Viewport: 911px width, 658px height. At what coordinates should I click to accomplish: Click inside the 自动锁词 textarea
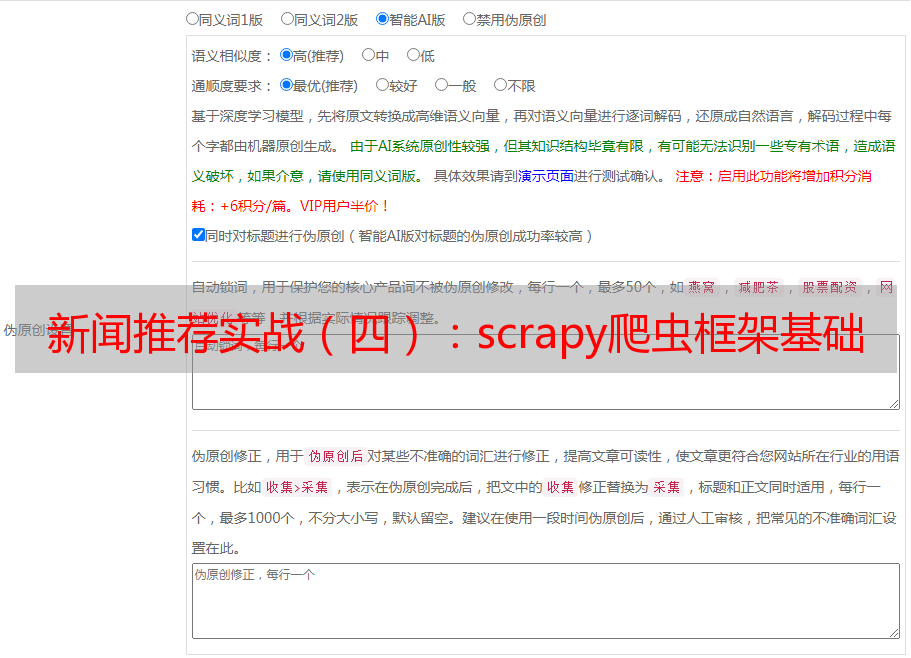click(x=546, y=372)
